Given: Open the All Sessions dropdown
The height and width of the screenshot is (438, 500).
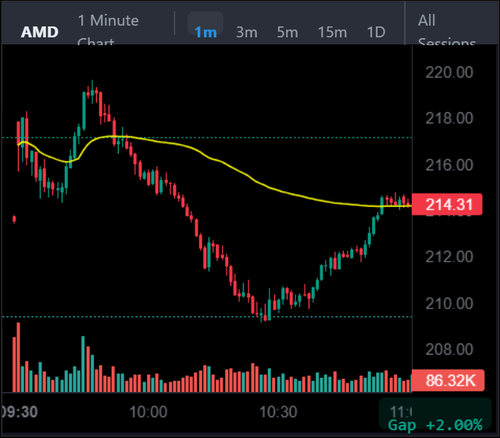Looking at the screenshot, I should coord(447,29).
